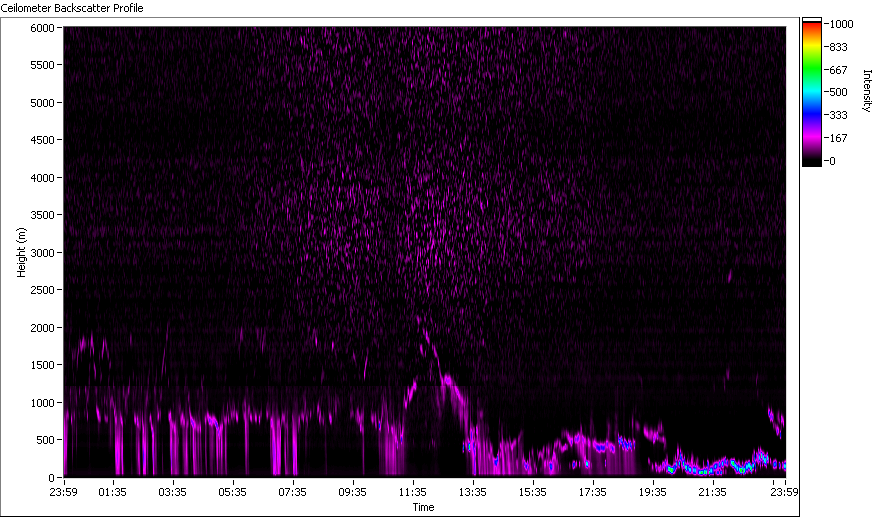876x517 pixels.
Task: Click the 4000 height tick label
Action: (42, 178)
